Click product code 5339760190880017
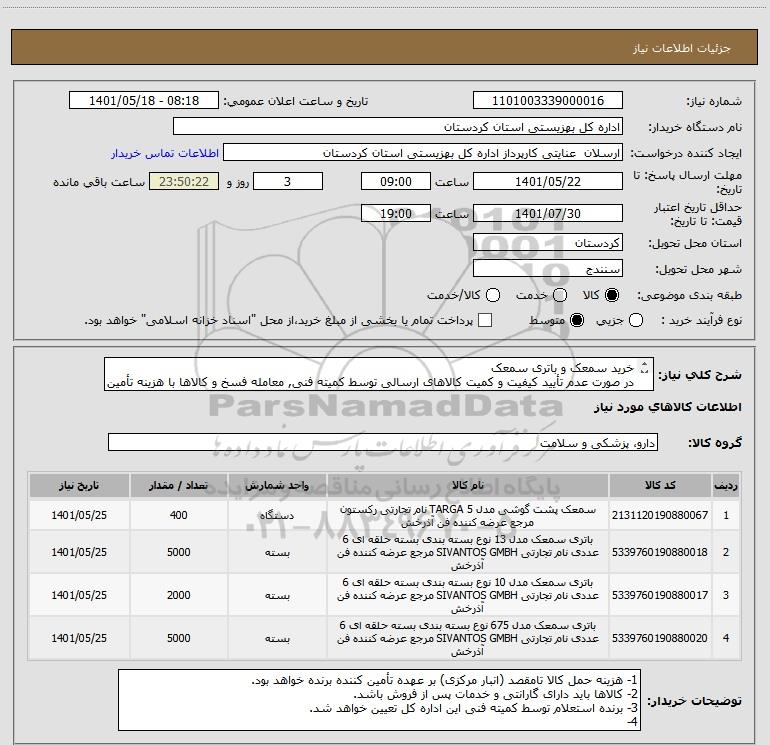The image size is (770, 745). (x=660, y=595)
